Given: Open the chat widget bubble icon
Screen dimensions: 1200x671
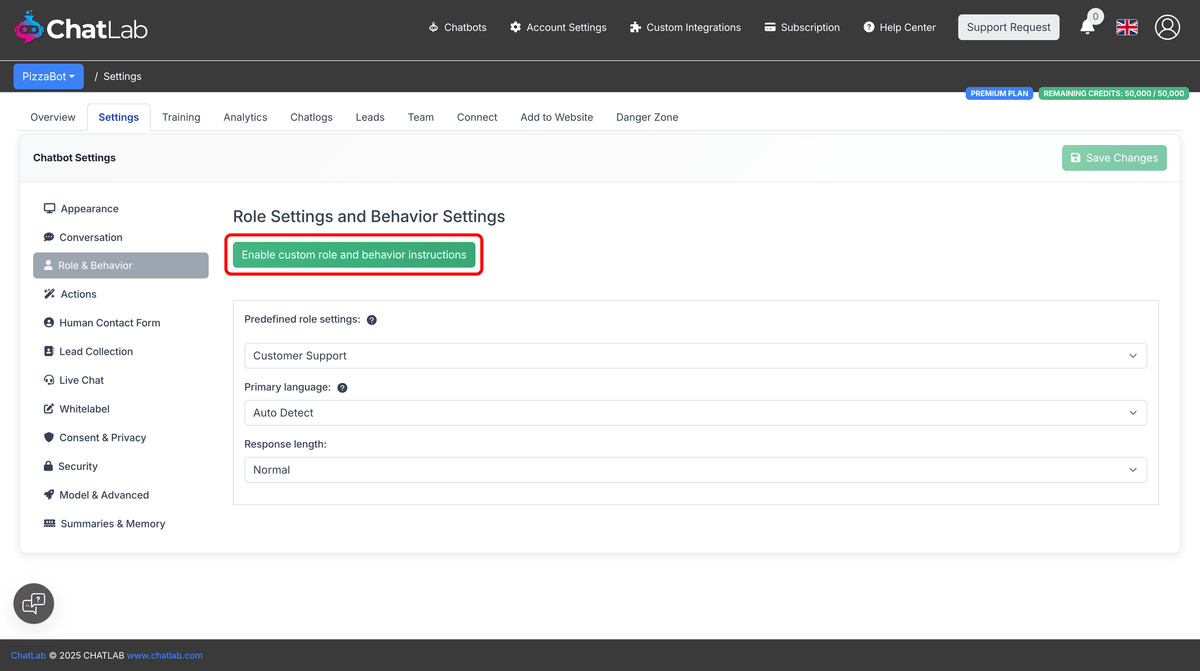Looking at the screenshot, I should click(33, 603).
